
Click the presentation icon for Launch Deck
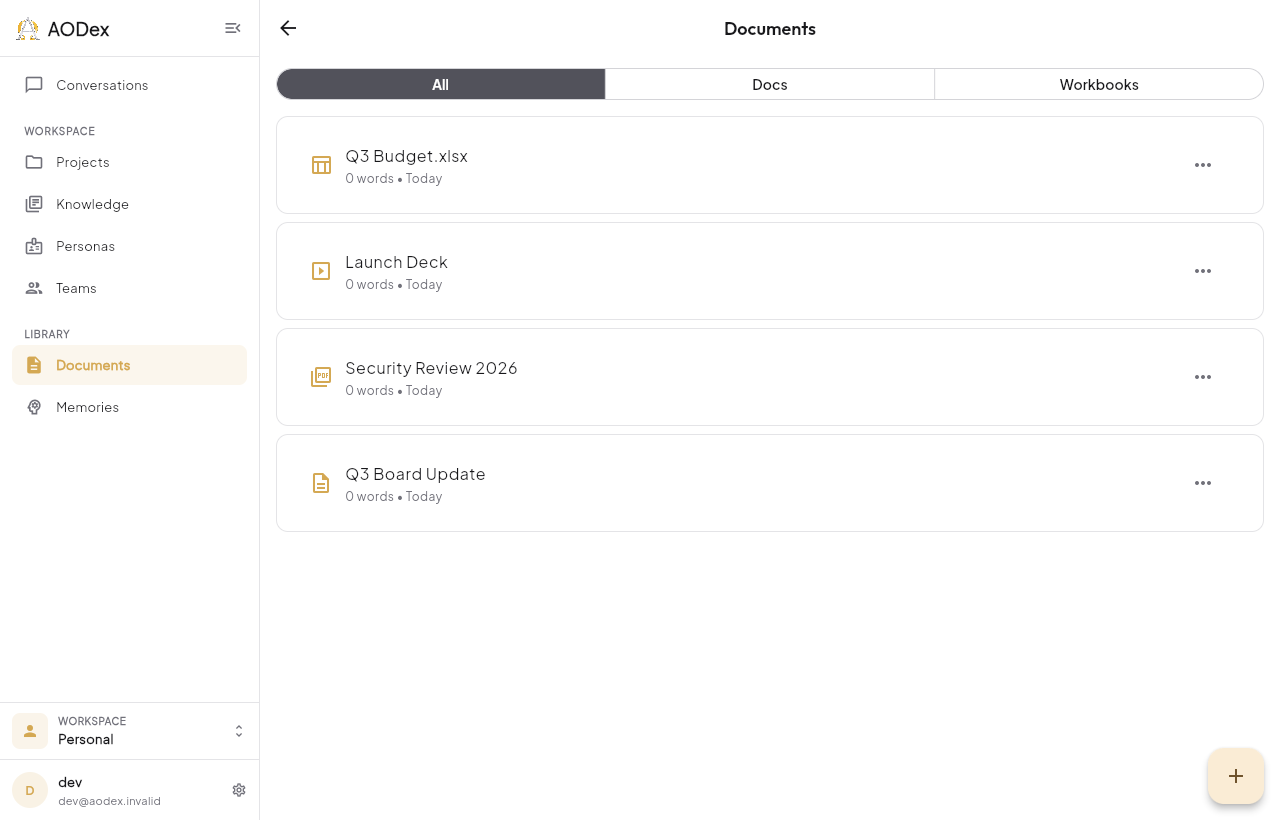pos(321,271)
